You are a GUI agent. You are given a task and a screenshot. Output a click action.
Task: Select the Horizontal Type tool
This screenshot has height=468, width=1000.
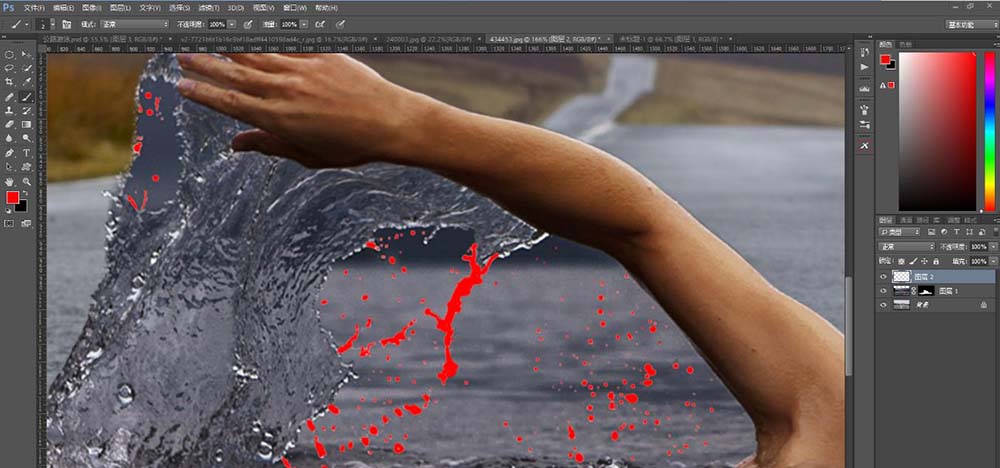tap(27, 153)
